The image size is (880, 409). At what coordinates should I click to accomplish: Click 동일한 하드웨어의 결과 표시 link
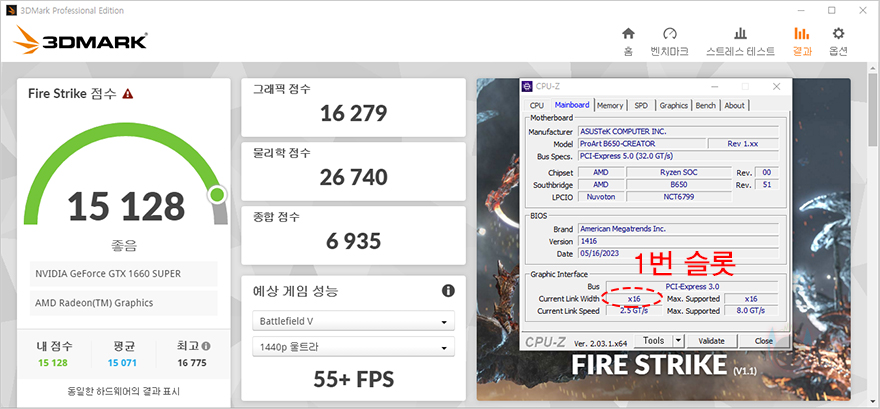pos(123,391)
